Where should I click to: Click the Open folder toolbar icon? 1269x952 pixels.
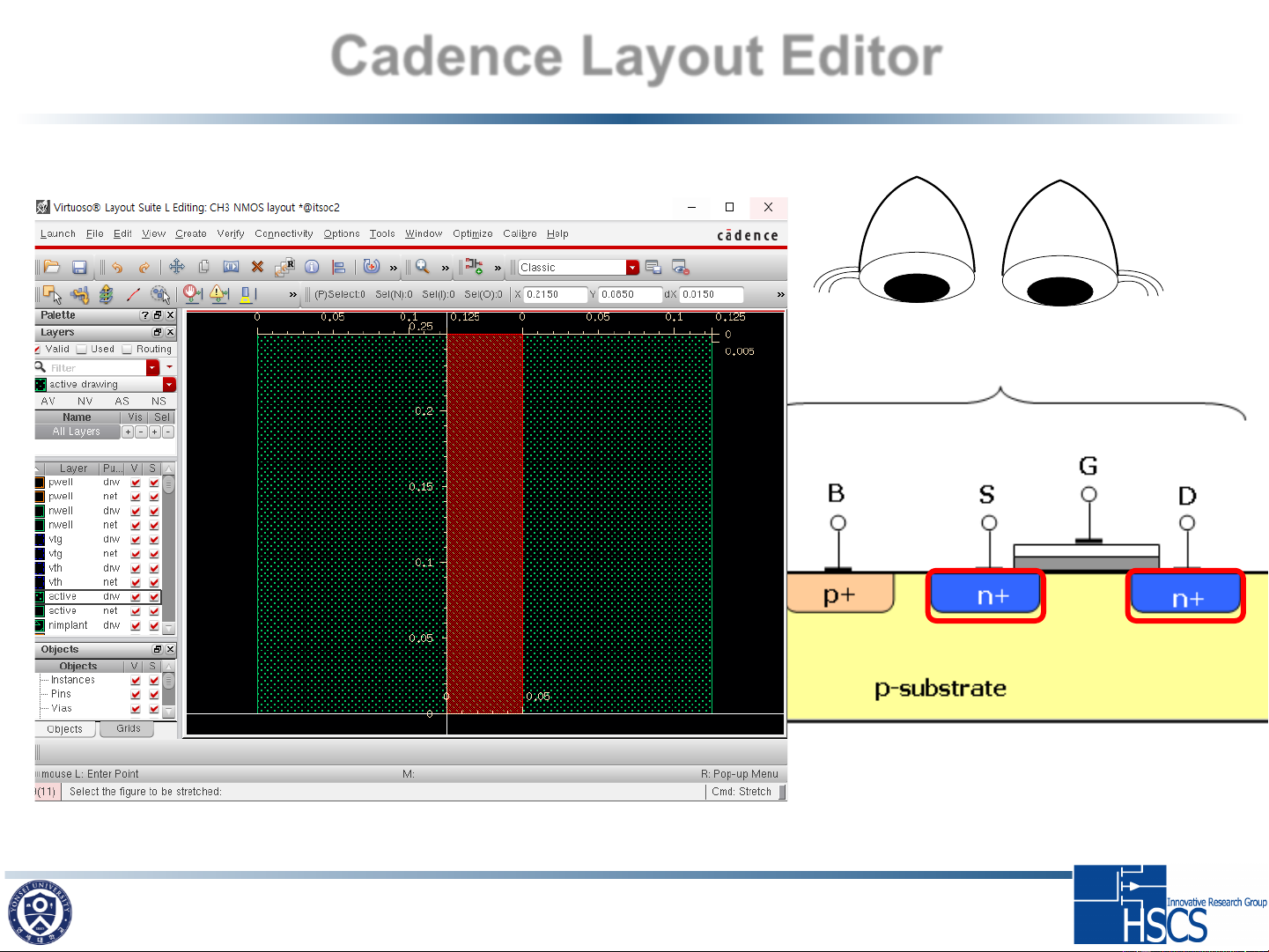(x=52, y=267)
